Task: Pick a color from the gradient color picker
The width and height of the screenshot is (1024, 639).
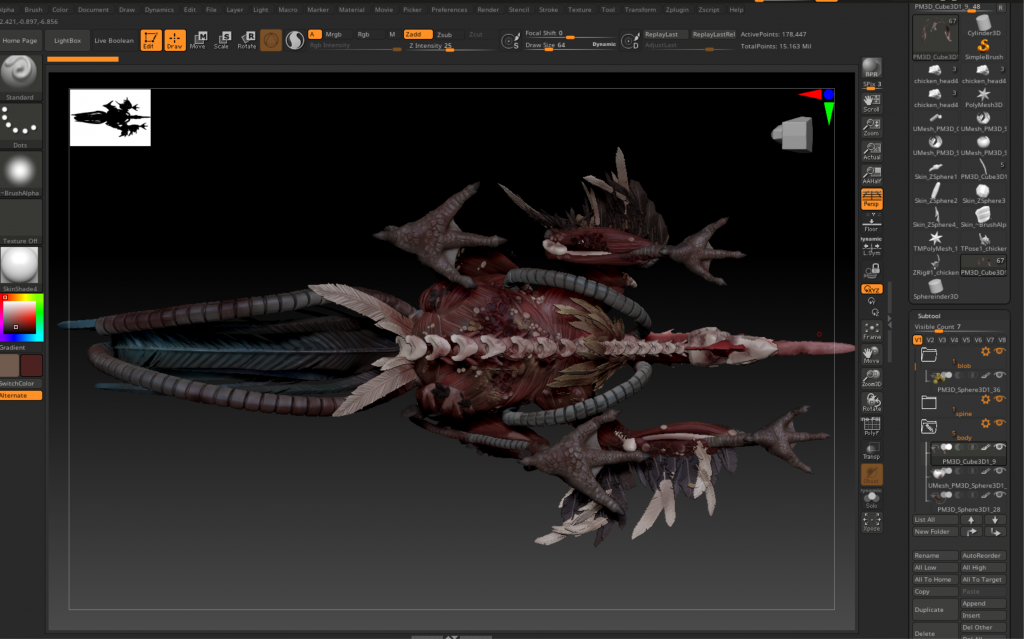Action: [20, 315]
